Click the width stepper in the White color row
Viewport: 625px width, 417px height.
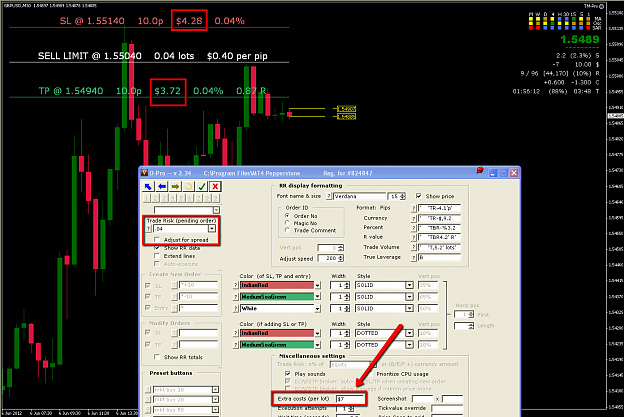click(347, 309)
